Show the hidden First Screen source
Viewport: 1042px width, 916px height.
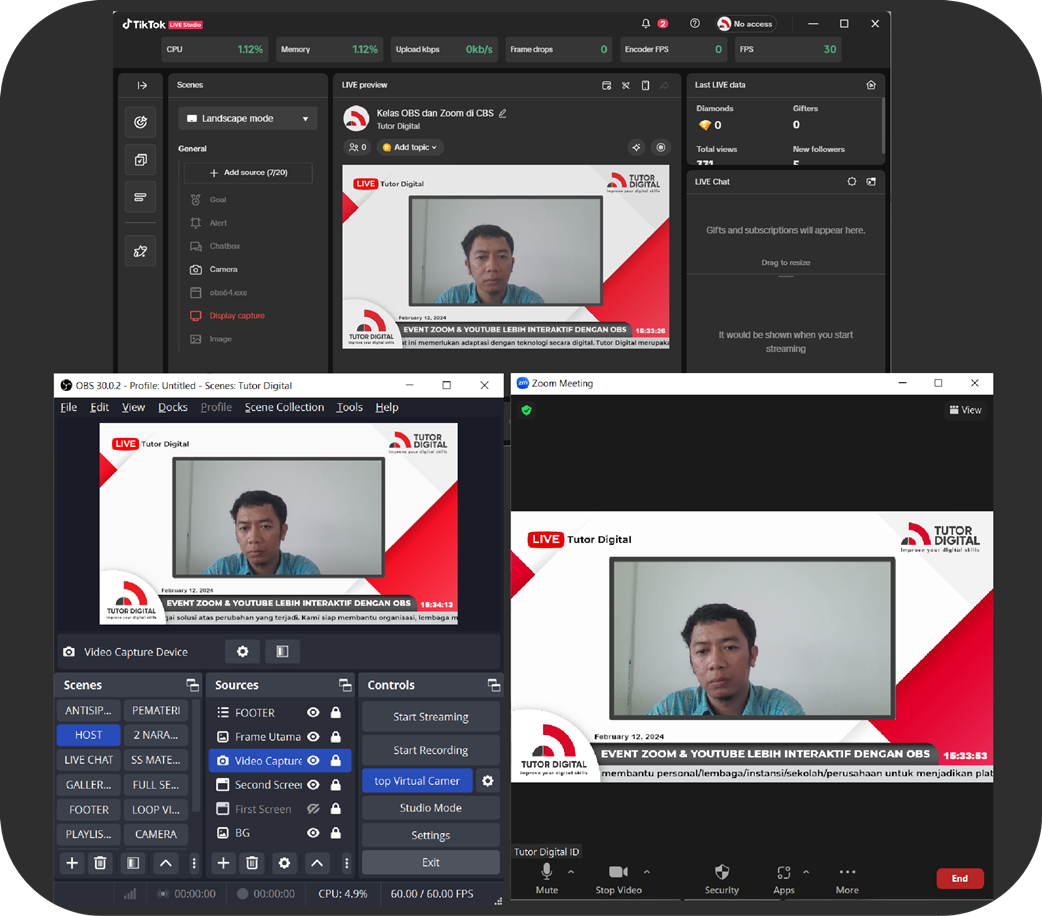click(313, 809)
